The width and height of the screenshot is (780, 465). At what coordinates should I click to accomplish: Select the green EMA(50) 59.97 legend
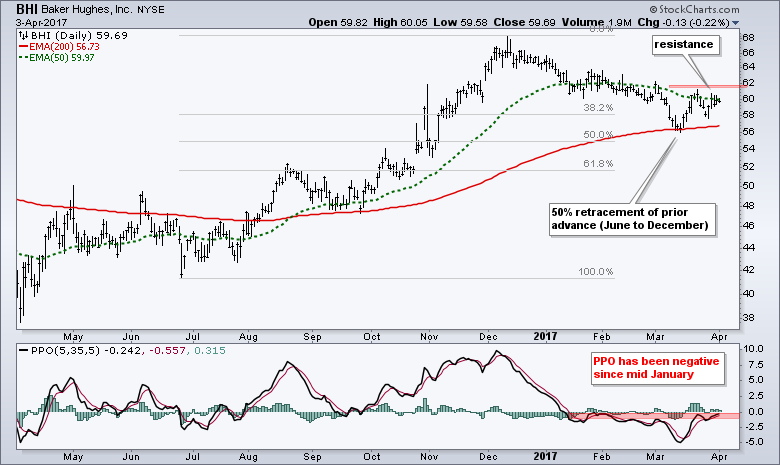[x=57, y=58]
